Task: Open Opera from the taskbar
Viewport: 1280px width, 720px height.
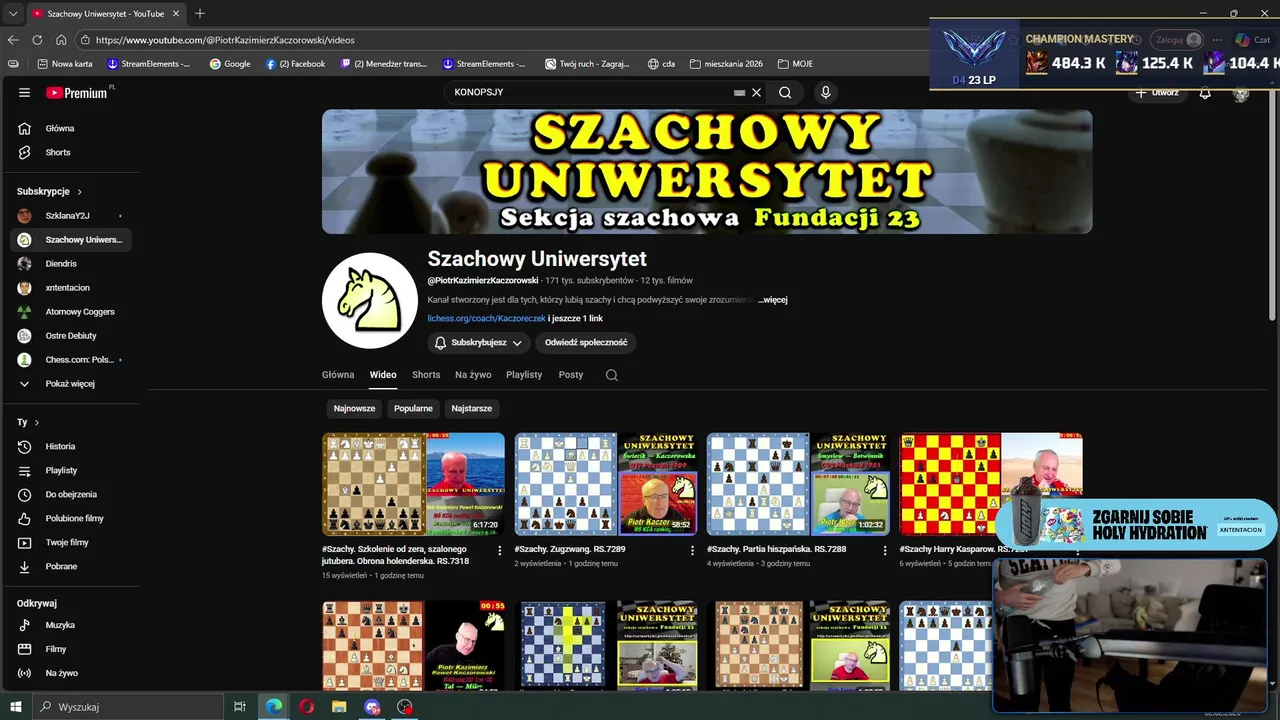Action: pyautogui.click(x=306, y=706)
